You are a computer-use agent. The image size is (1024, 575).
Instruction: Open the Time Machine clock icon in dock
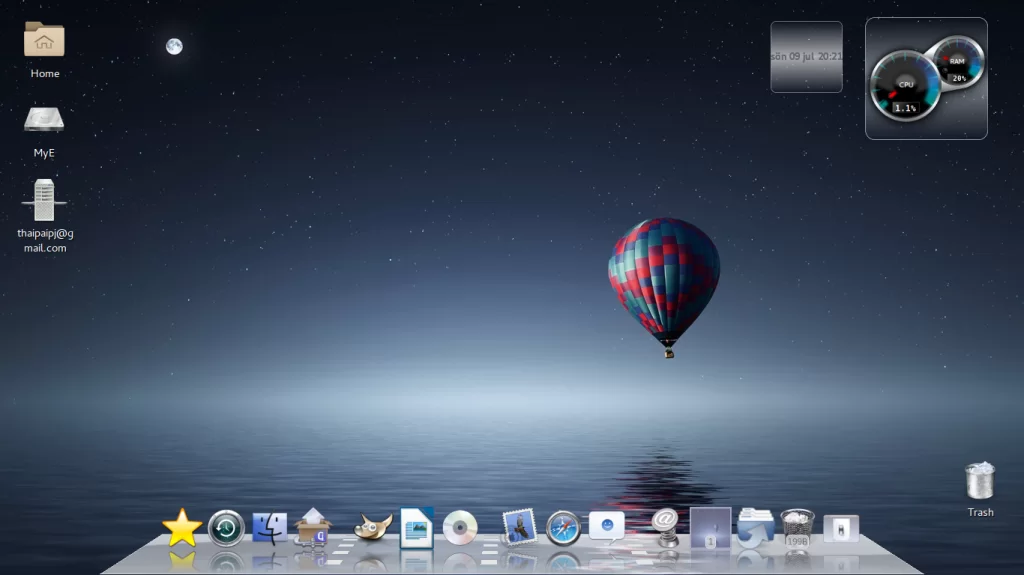(x=226, y=527)
